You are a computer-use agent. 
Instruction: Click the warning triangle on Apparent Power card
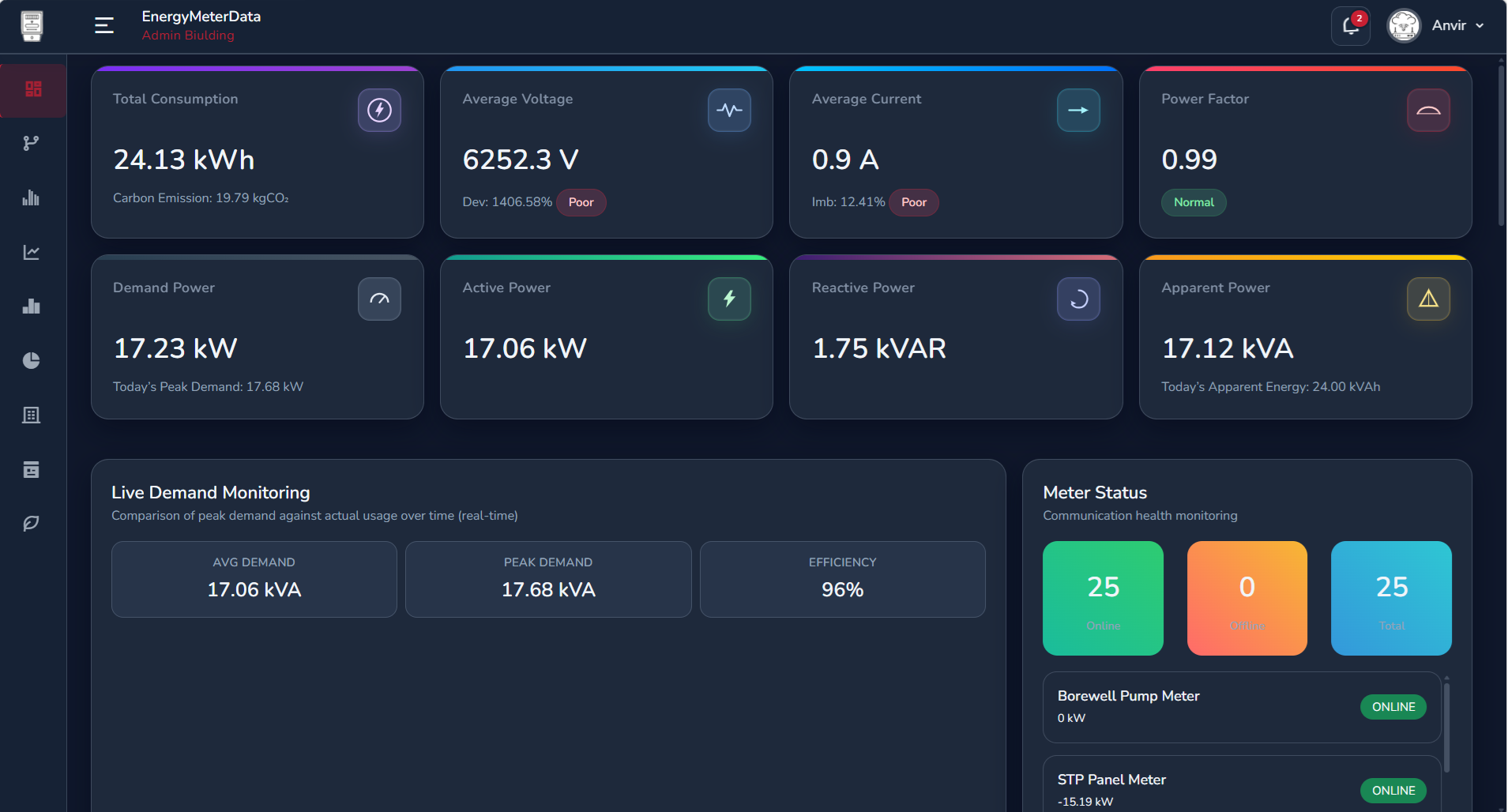[1427, 299]
